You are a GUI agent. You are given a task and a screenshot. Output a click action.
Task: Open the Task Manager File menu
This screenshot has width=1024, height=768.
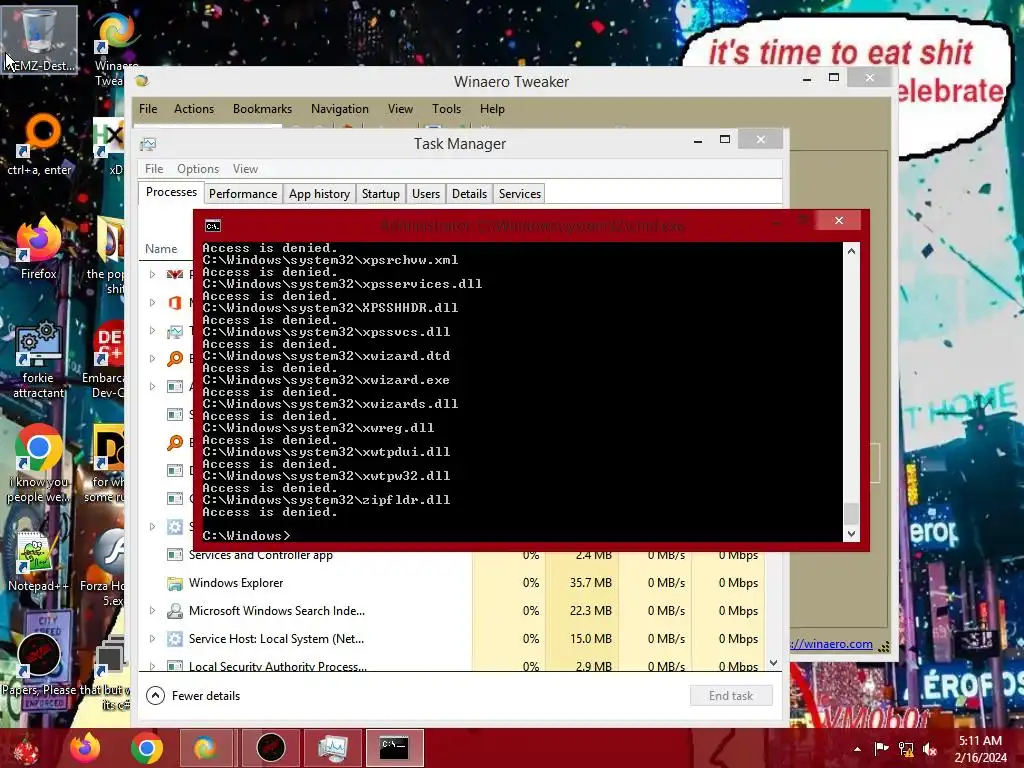154,169
